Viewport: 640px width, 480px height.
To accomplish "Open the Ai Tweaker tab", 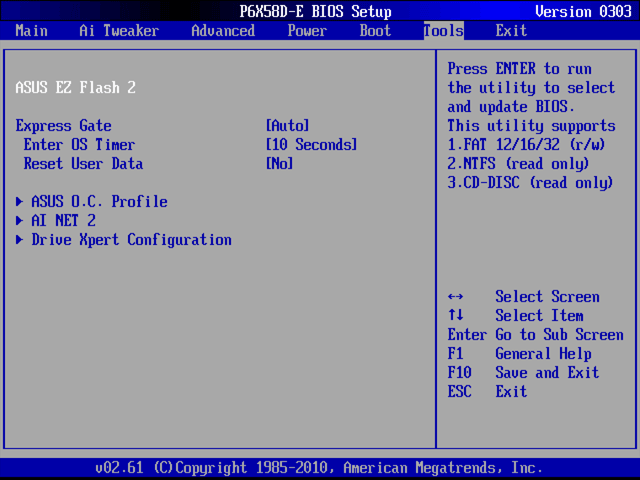I will pyautogui.click(x=119, y=31).
